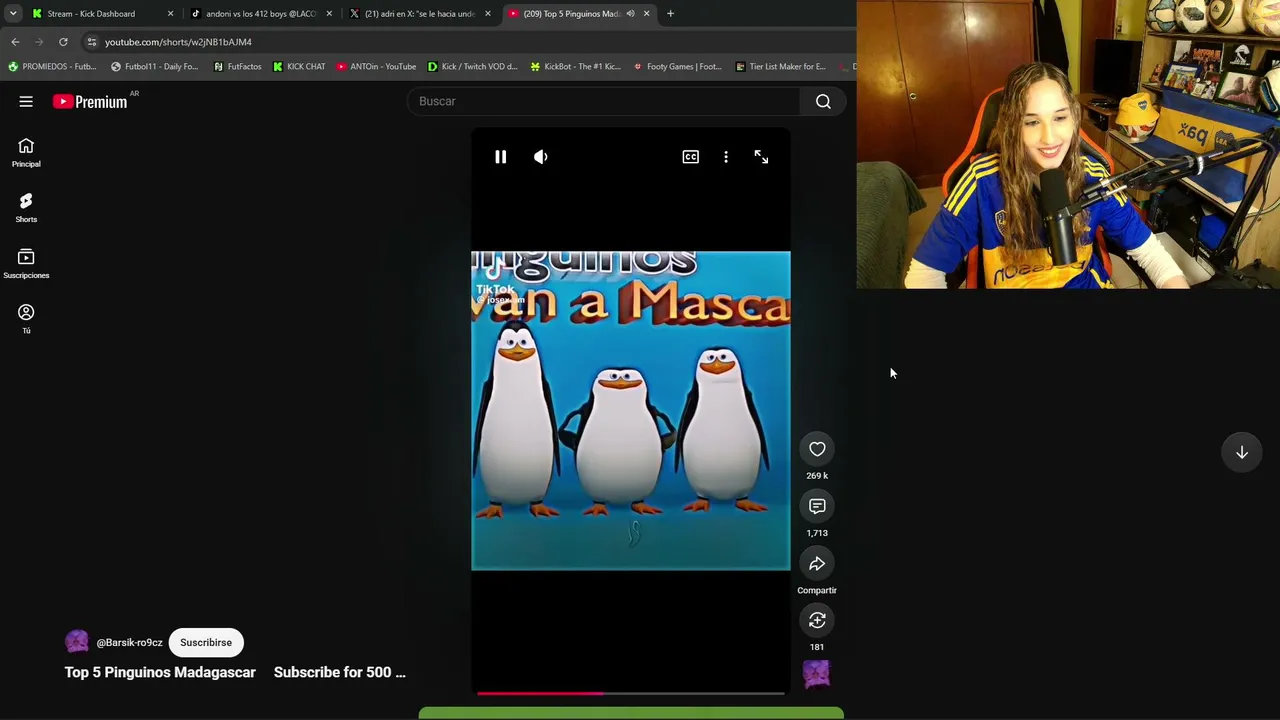
Task: Focus the Buscar search field
Action: (603, 101)
